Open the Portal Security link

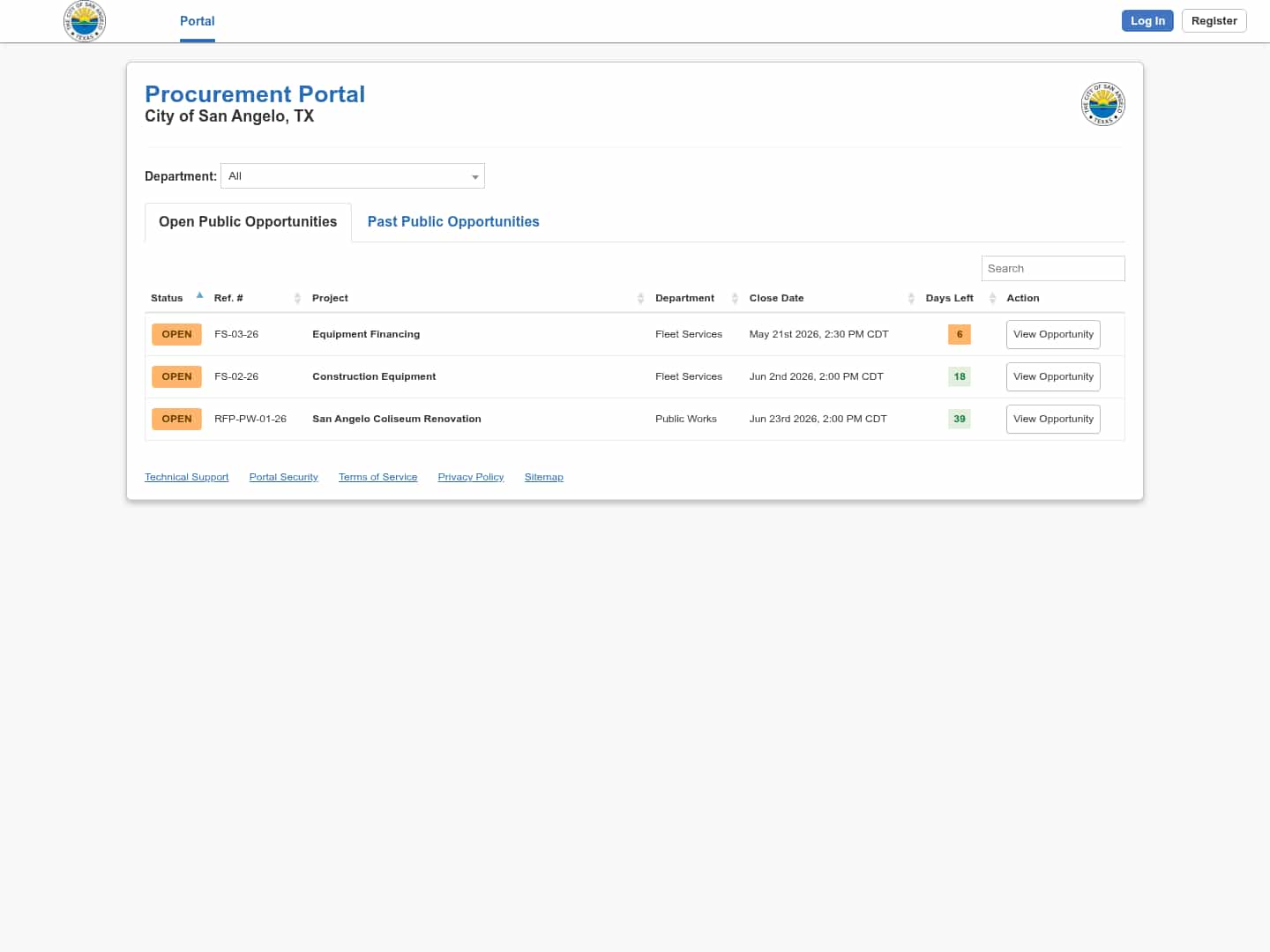coord(284,477)
